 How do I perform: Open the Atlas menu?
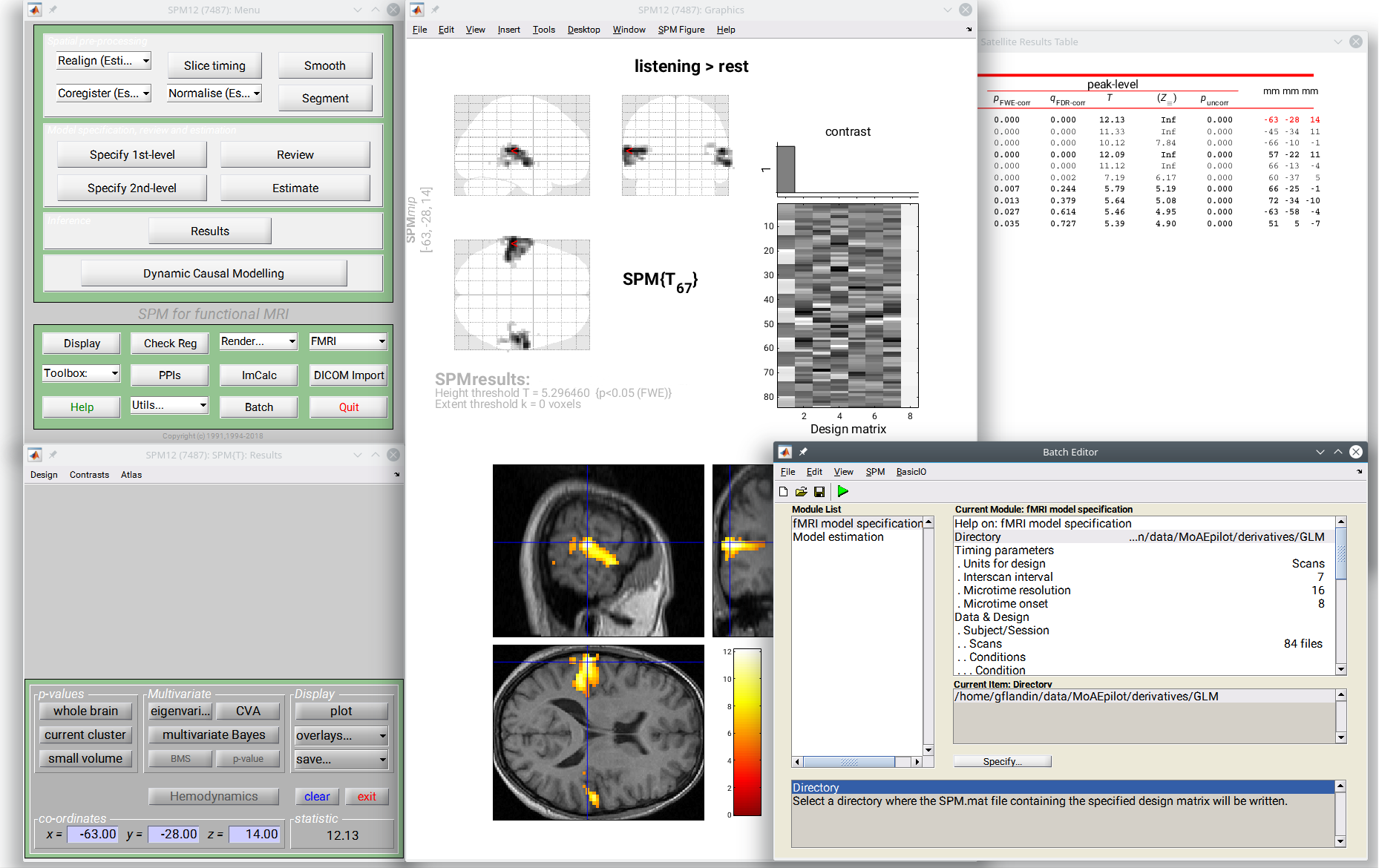click(131, 475)
